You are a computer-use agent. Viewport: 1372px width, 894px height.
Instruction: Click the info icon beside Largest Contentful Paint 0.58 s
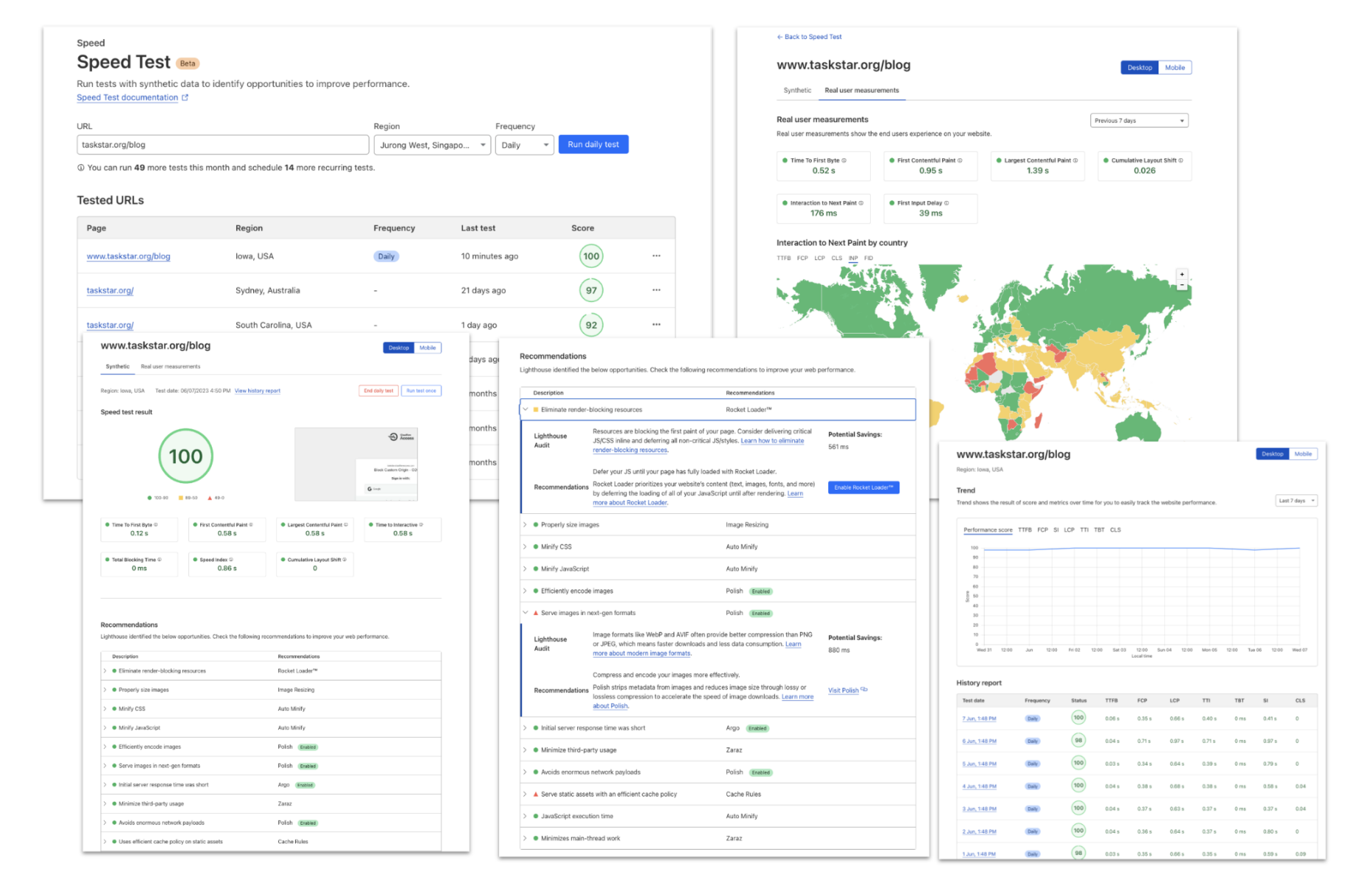346,525
